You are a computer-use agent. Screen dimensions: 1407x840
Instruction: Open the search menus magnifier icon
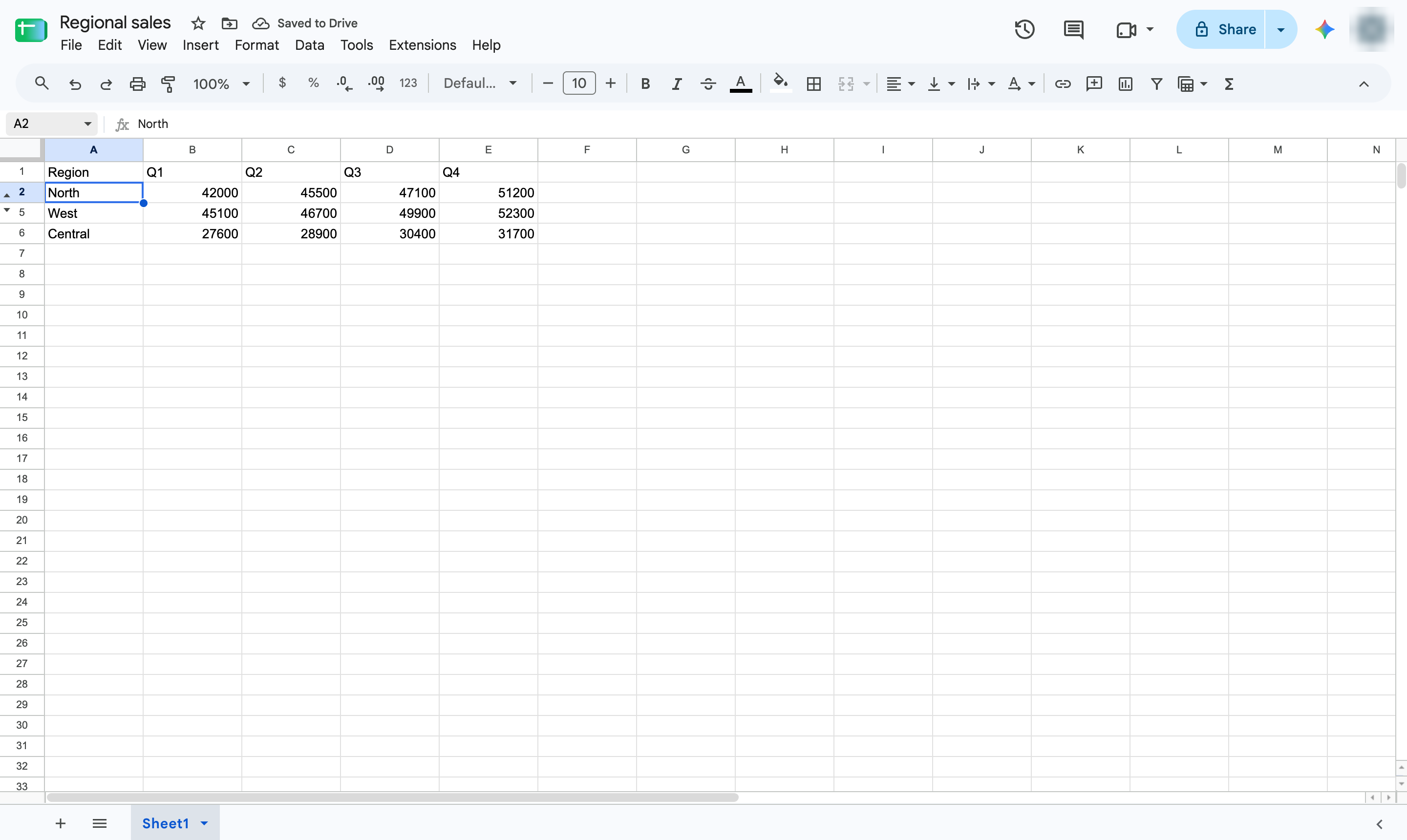42,84
